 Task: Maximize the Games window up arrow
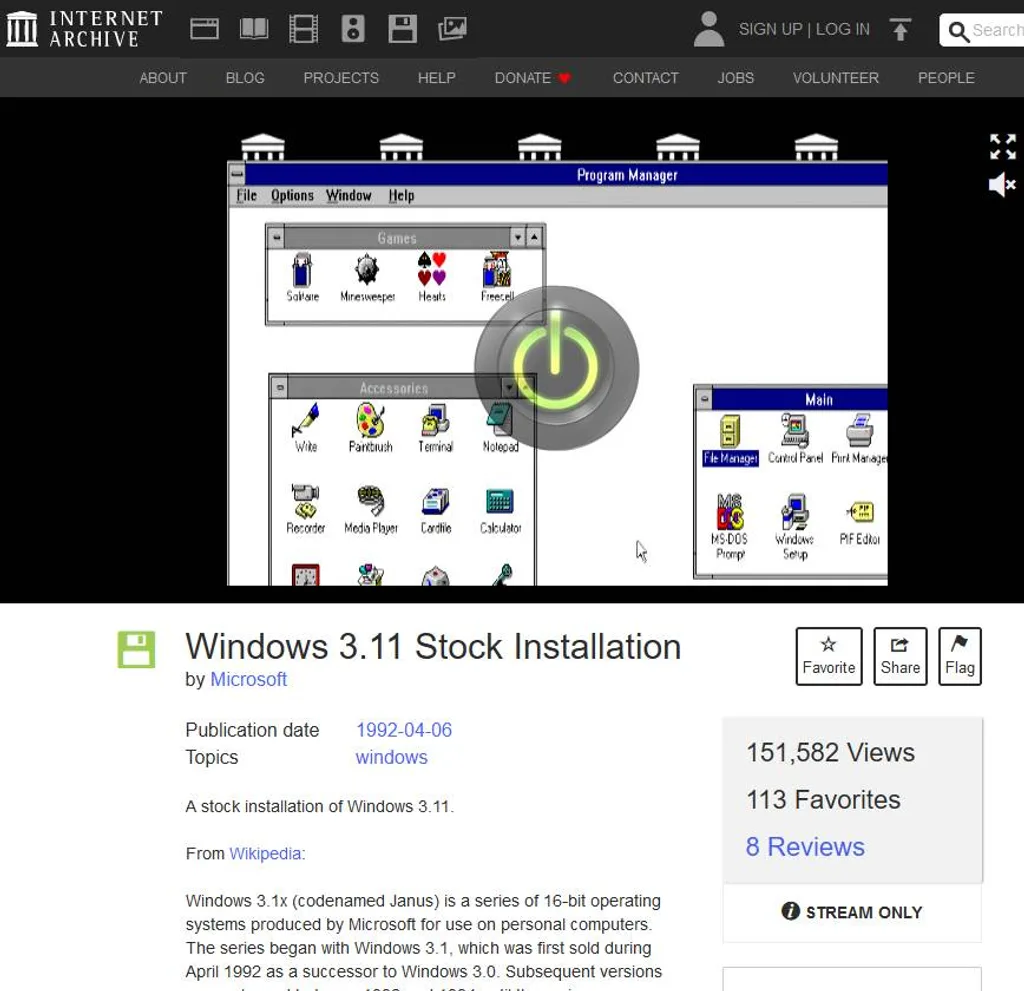click(x=534, y=238)
